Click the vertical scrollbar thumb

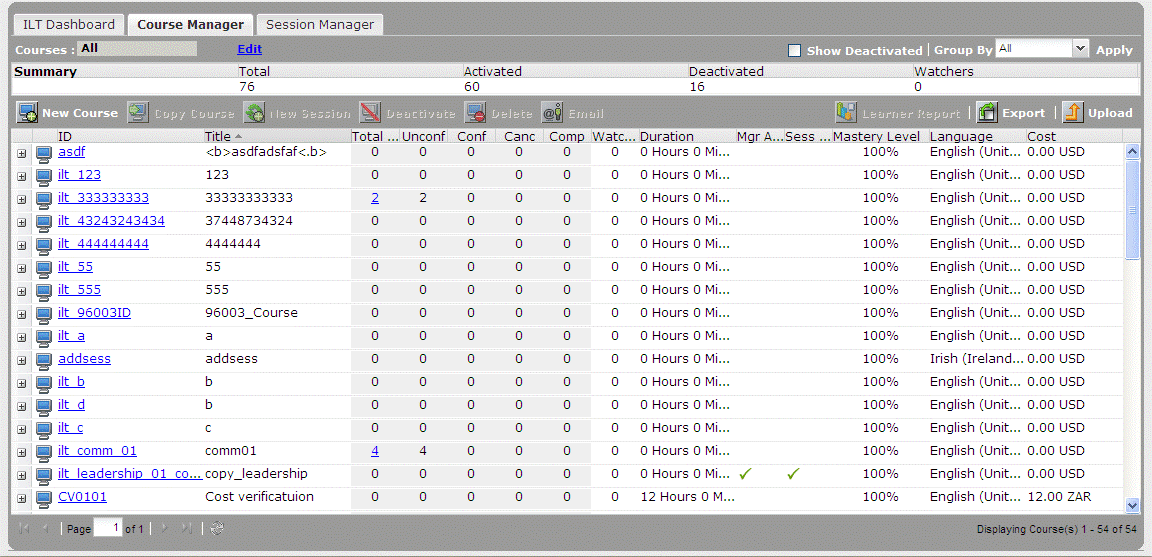pyautogui.click(x=1131, y=209)
